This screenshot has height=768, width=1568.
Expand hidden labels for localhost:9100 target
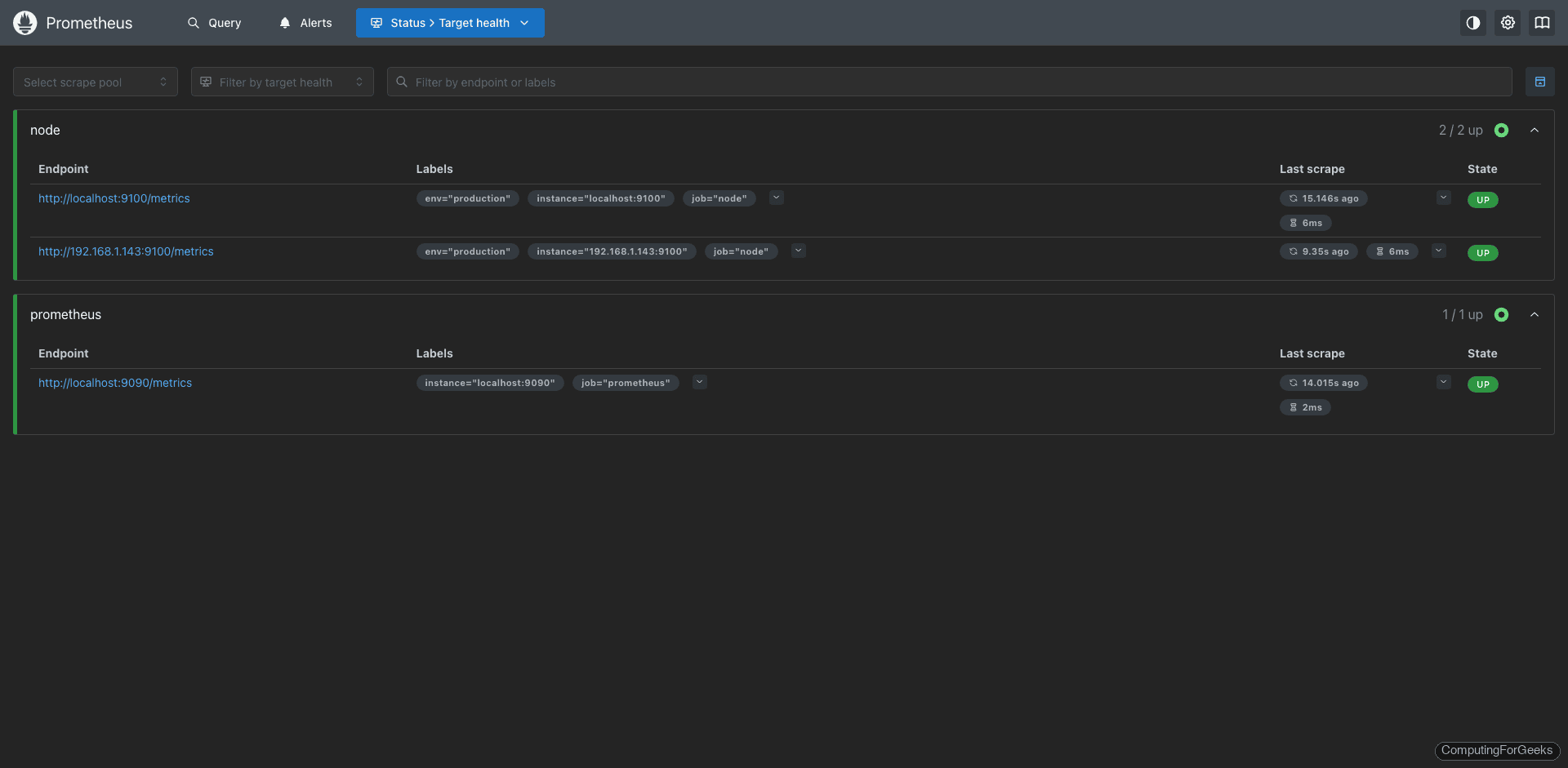[775, 198]
